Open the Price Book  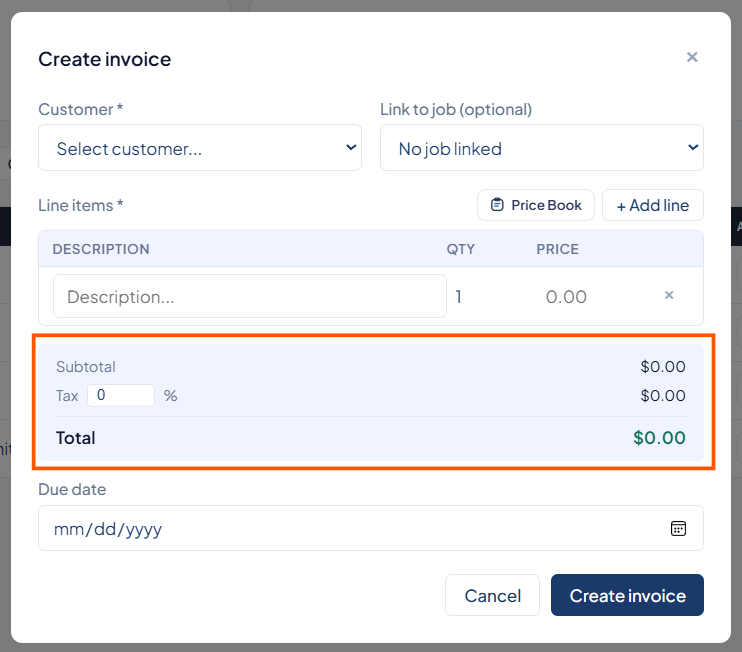click(536, 205)
